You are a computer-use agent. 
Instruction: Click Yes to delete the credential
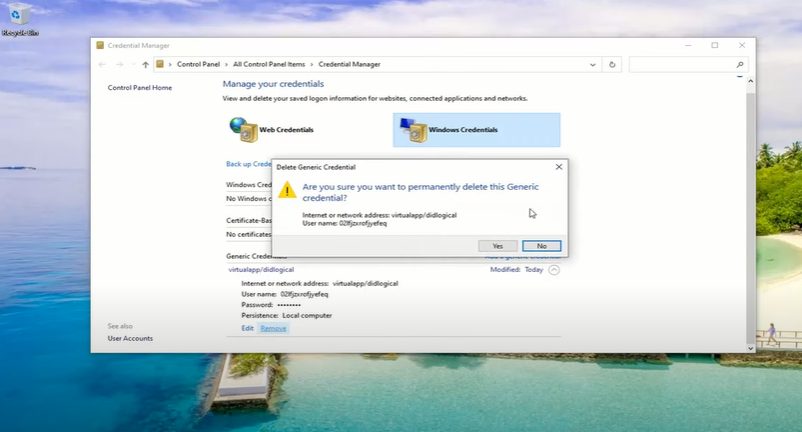tap(498, 246)
